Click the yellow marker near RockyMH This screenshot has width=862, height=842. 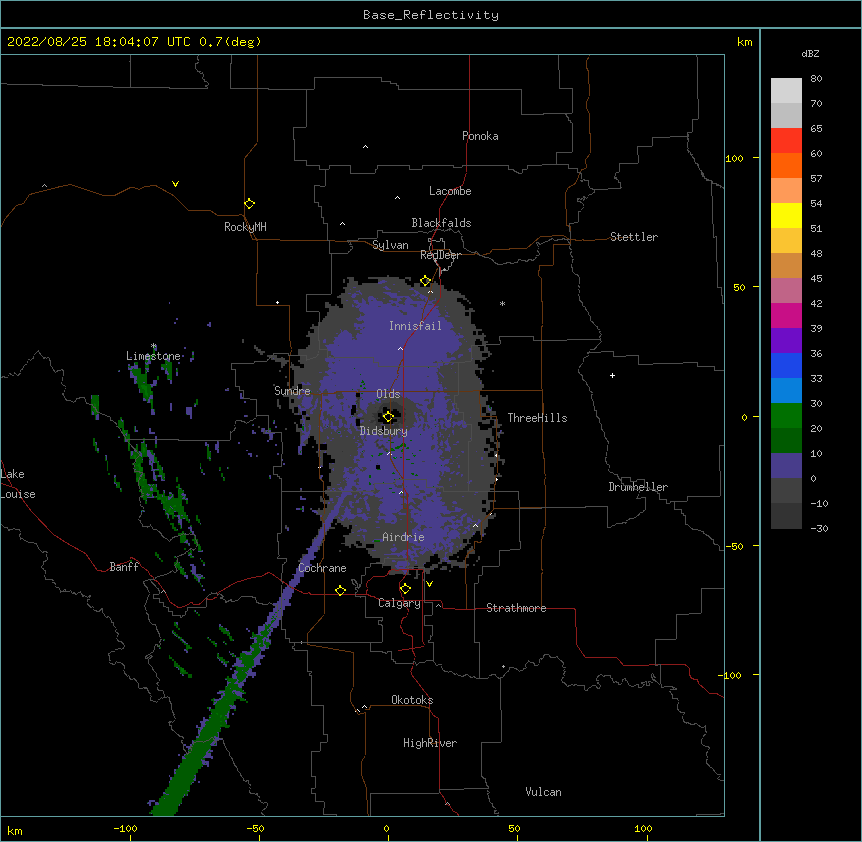[249, 204]
